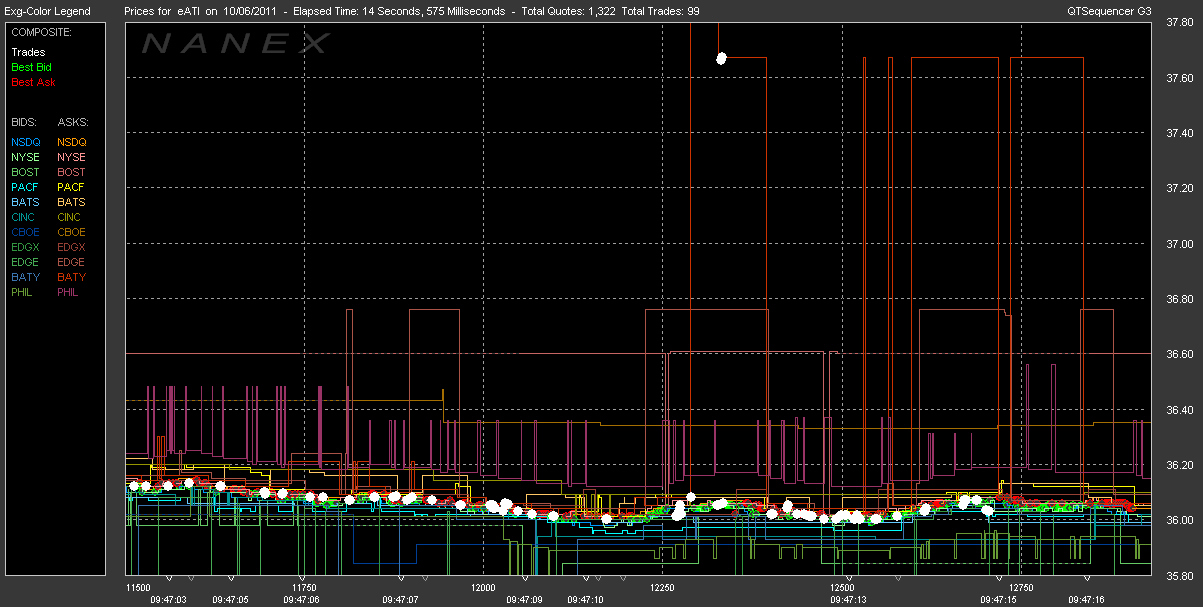Click PACF in the ASKS column

click(71, 187)
